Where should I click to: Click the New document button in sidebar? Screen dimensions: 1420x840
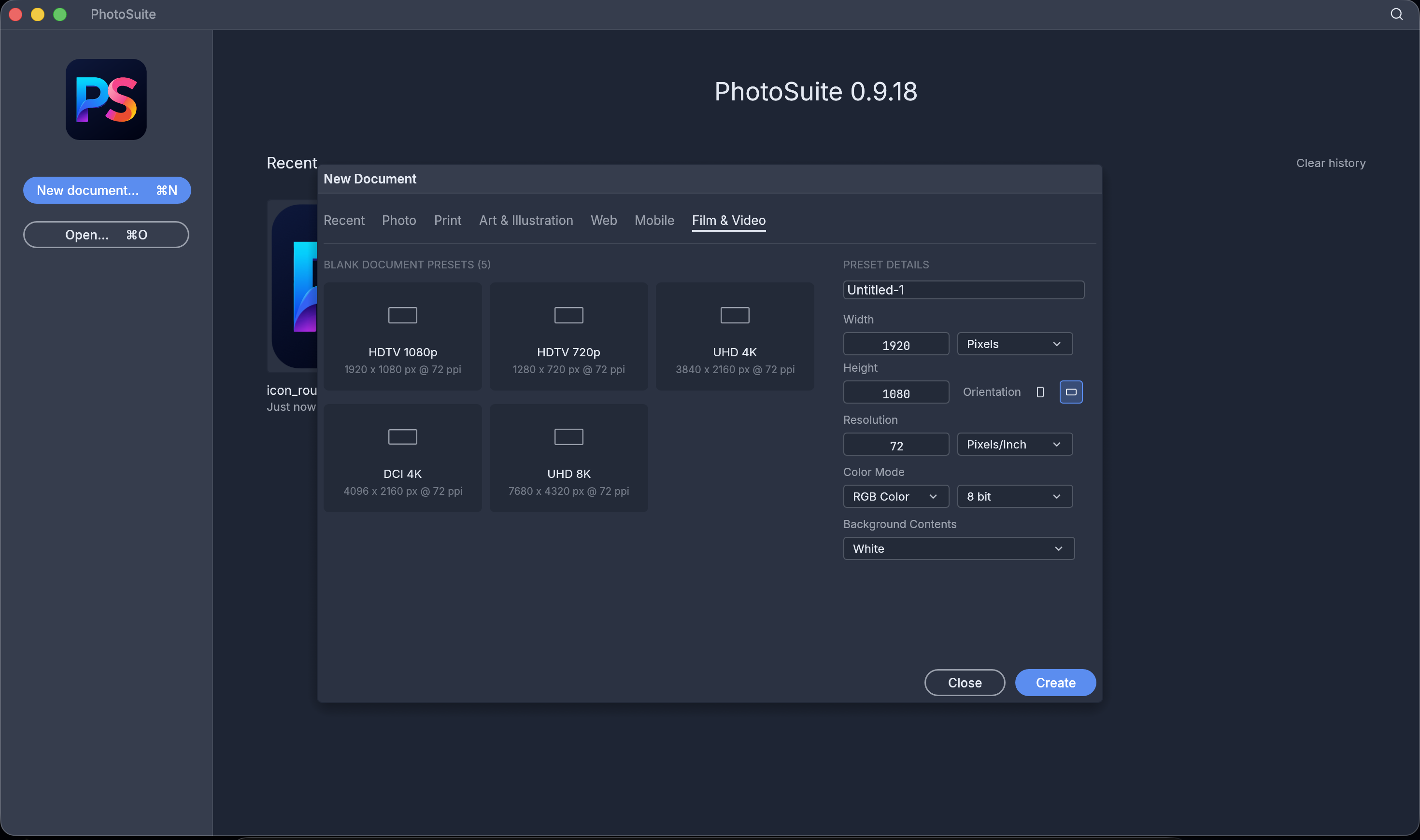click(107, 190)
